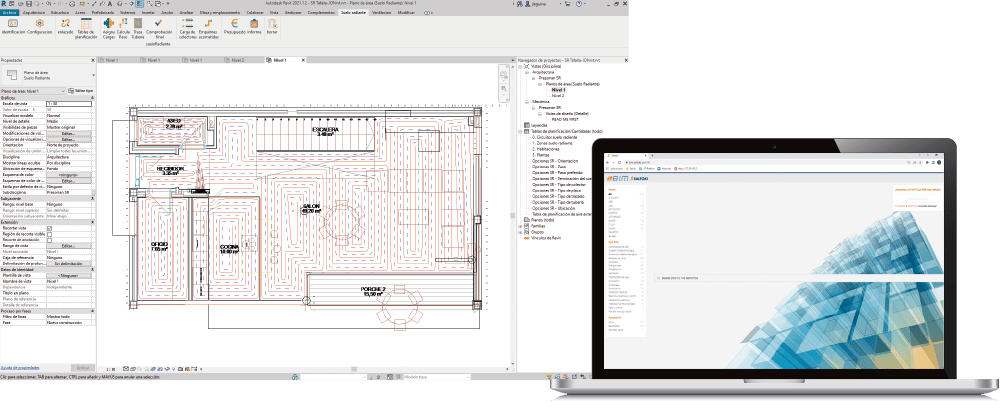Viewport: 1000px width, 413px height.
Task: Toggle the Recortar vista checkbox
Action: click(x=49, y=227)
